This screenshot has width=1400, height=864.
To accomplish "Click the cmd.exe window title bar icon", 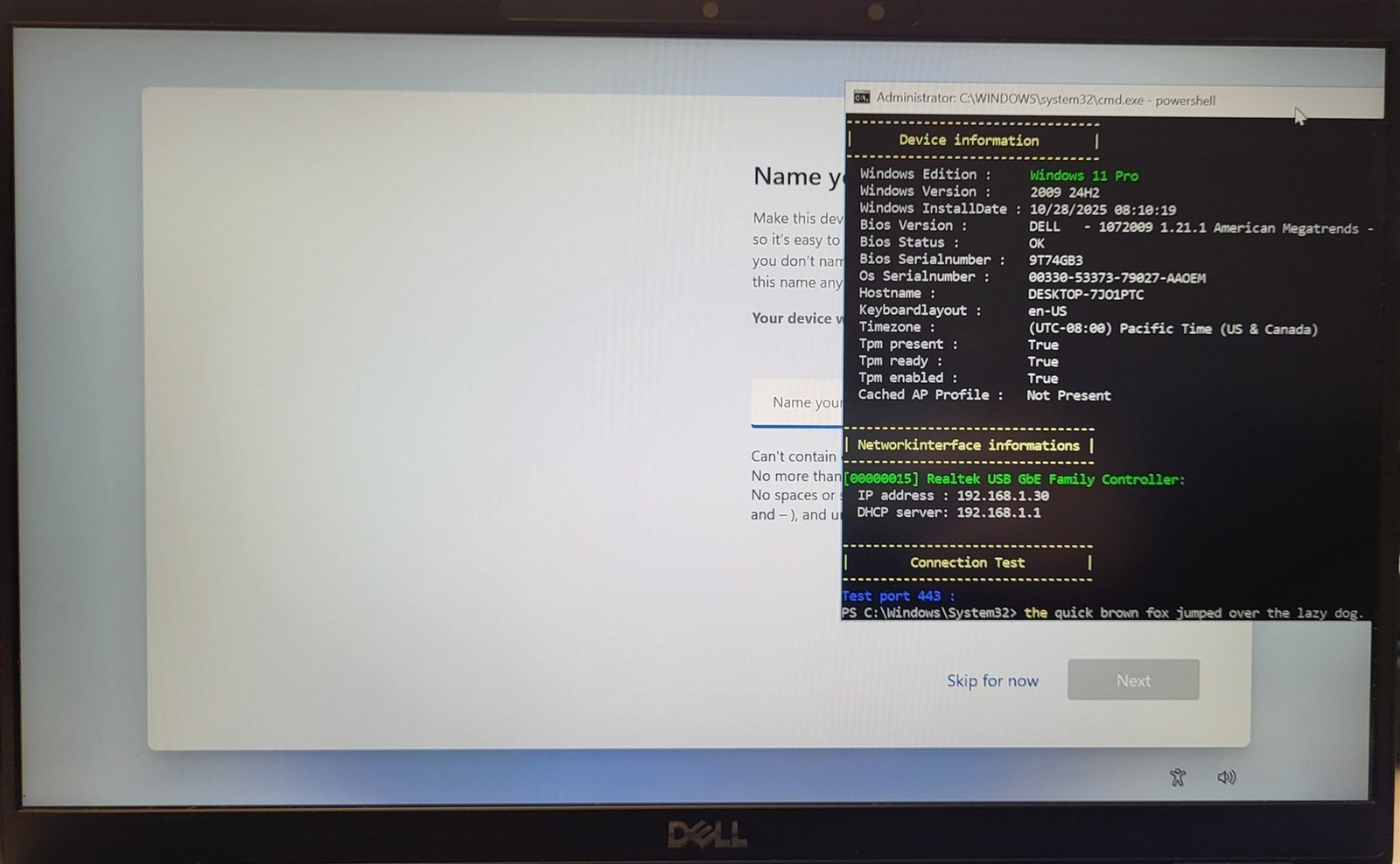I will 862,98.
